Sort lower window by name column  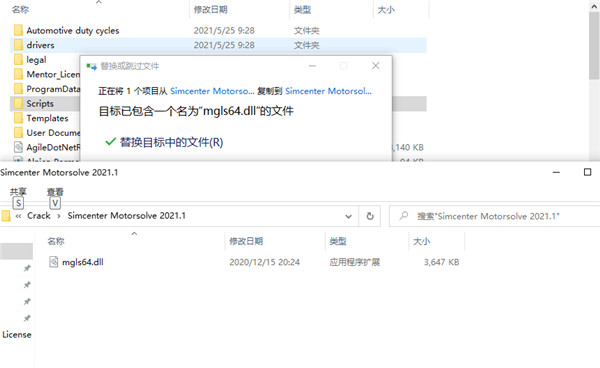coord(56,241)
